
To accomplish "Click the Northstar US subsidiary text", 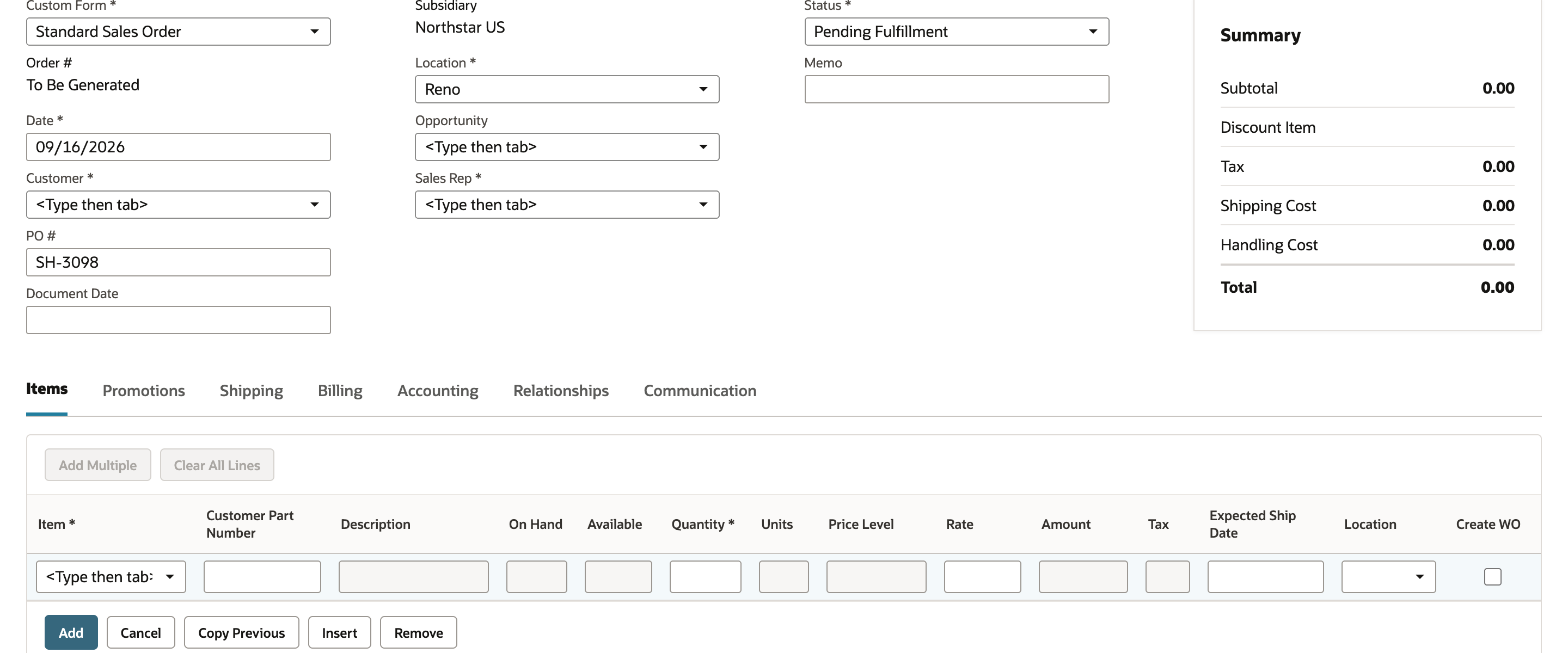I will click(x=460, y=27).
